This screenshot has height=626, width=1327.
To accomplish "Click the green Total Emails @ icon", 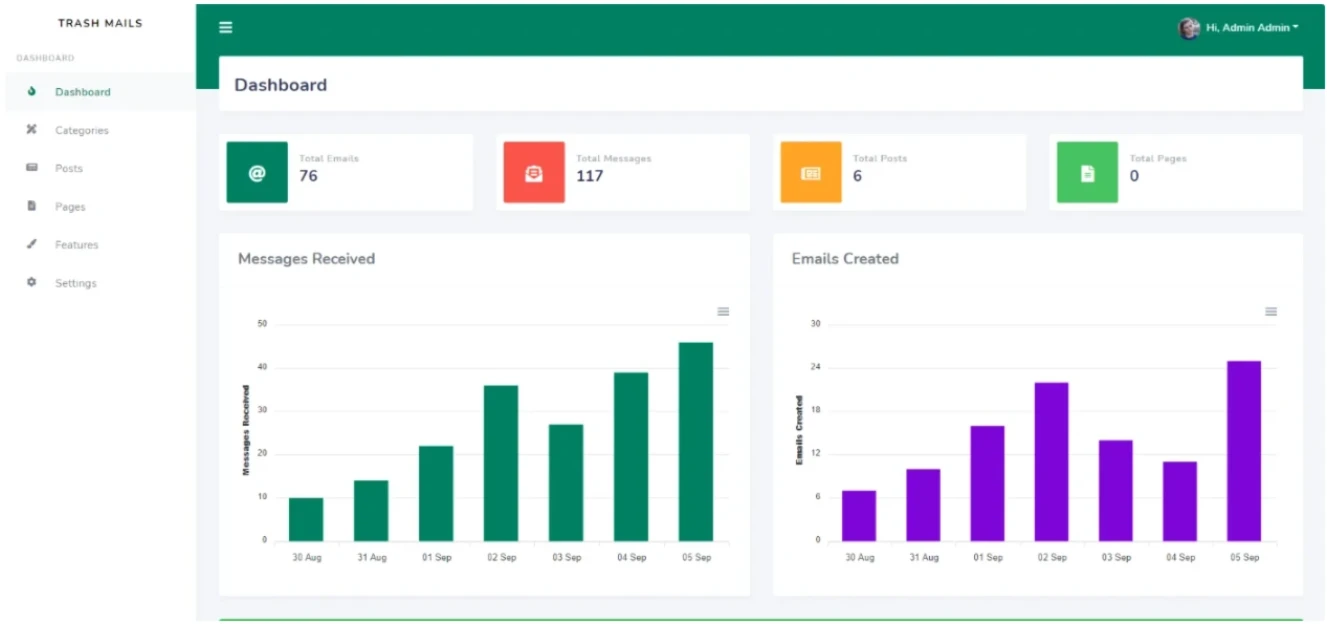I will (x=257, y=173).
